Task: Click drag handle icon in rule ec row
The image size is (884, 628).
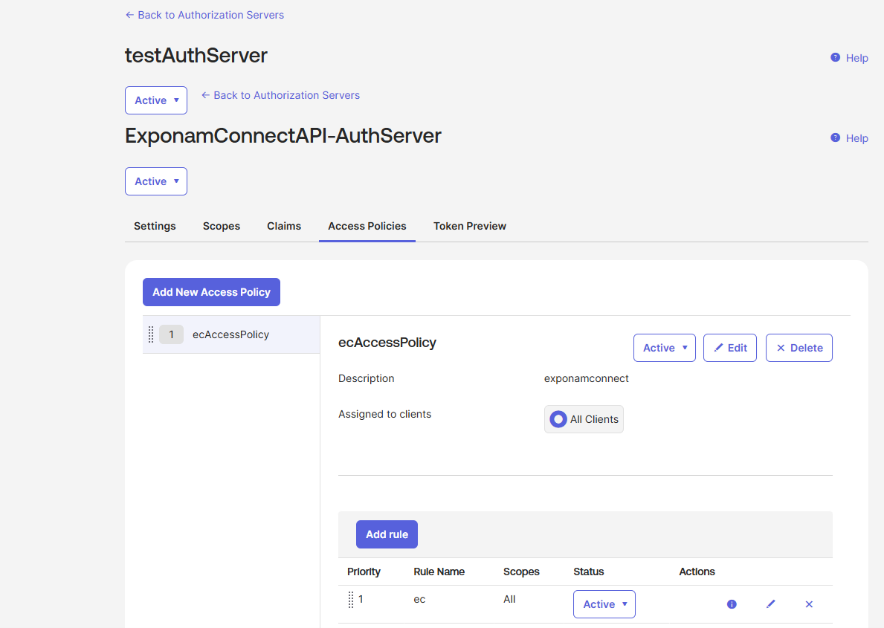Action: tap(351, 600)
